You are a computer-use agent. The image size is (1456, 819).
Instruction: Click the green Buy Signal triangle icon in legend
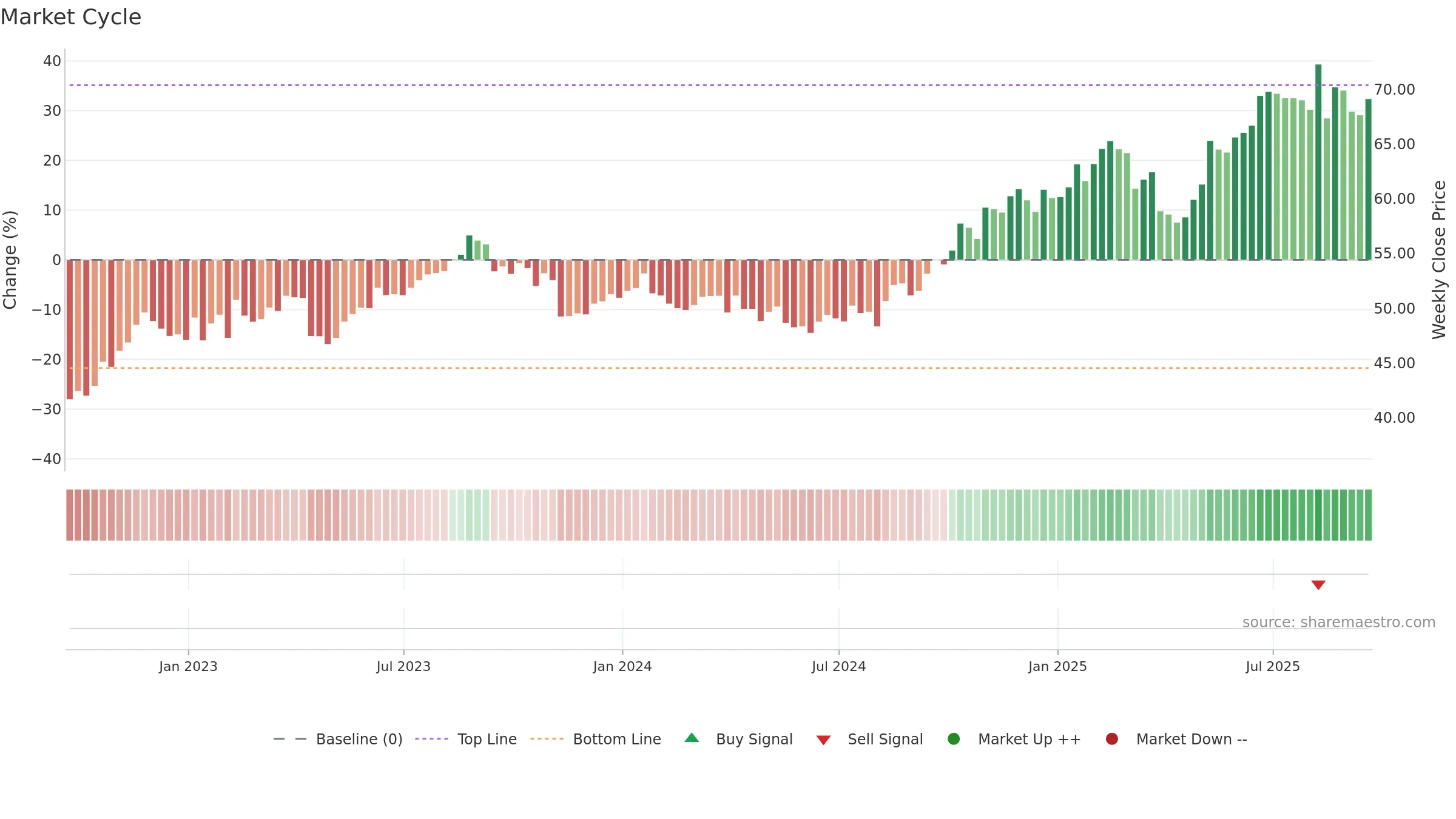692,738
